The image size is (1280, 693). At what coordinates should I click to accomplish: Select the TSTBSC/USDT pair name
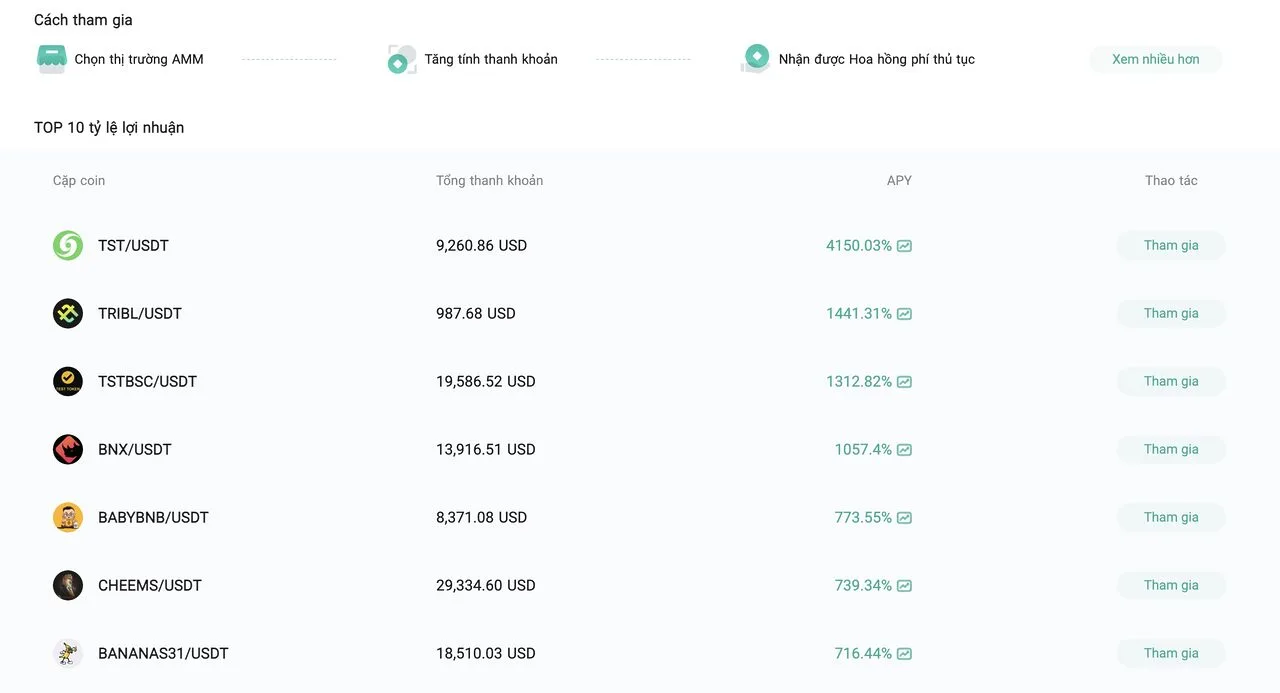[147, 381]
